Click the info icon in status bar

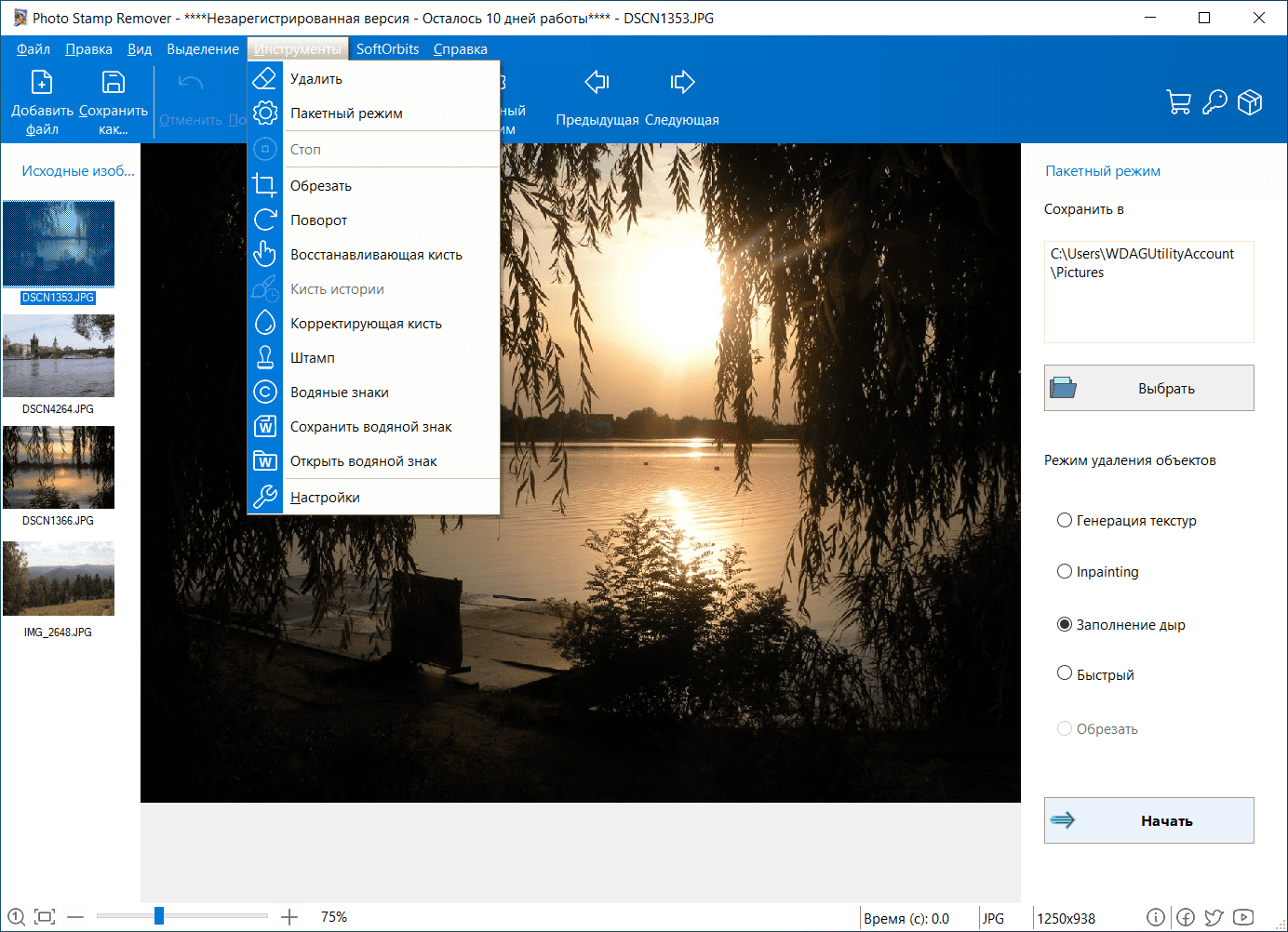1156,917
